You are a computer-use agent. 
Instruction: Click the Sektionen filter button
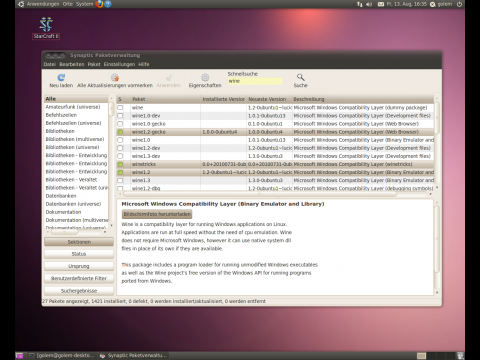click(79, 242)
